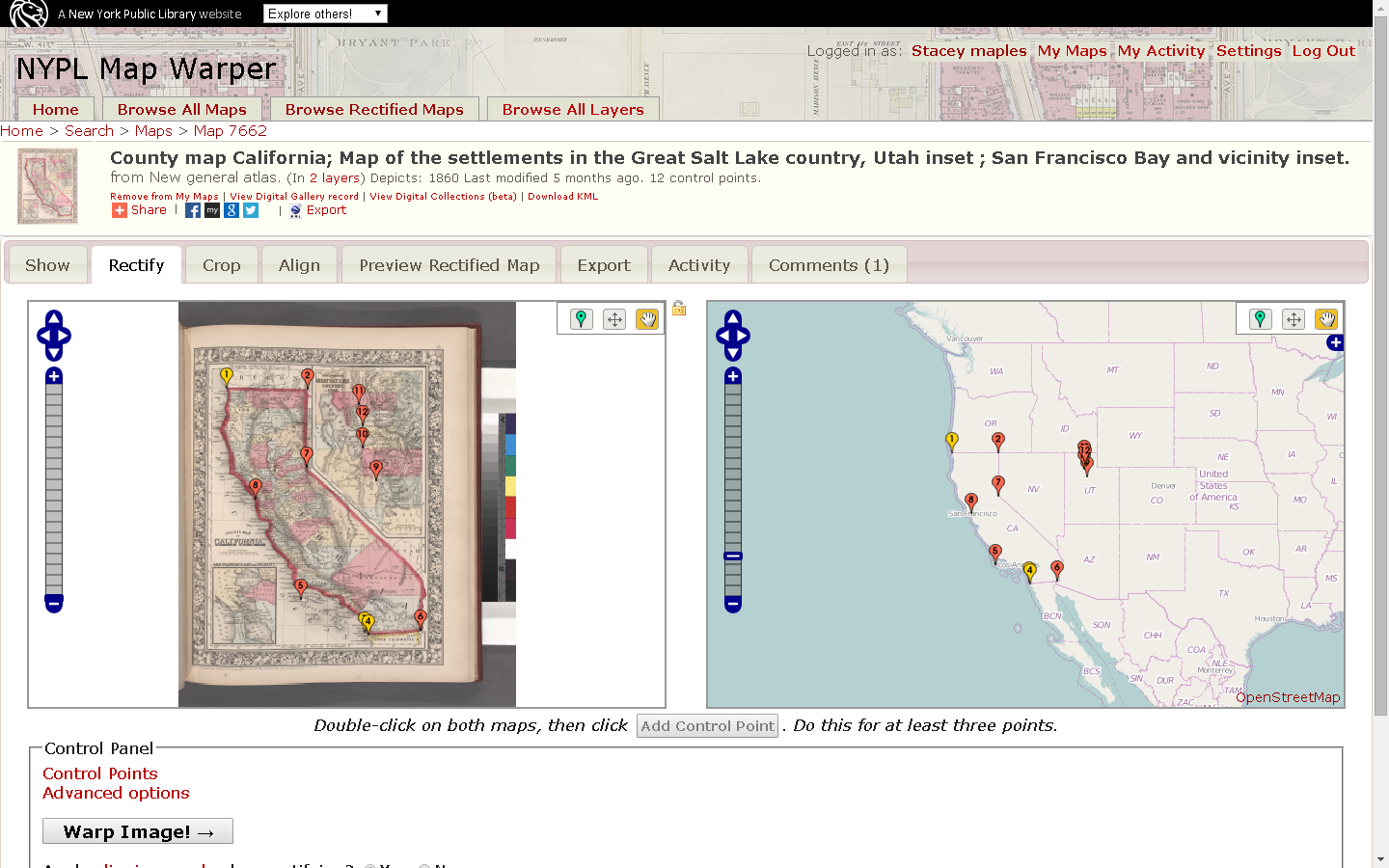
Task: Switch to the Crop tab
Action: coord(222,265)
